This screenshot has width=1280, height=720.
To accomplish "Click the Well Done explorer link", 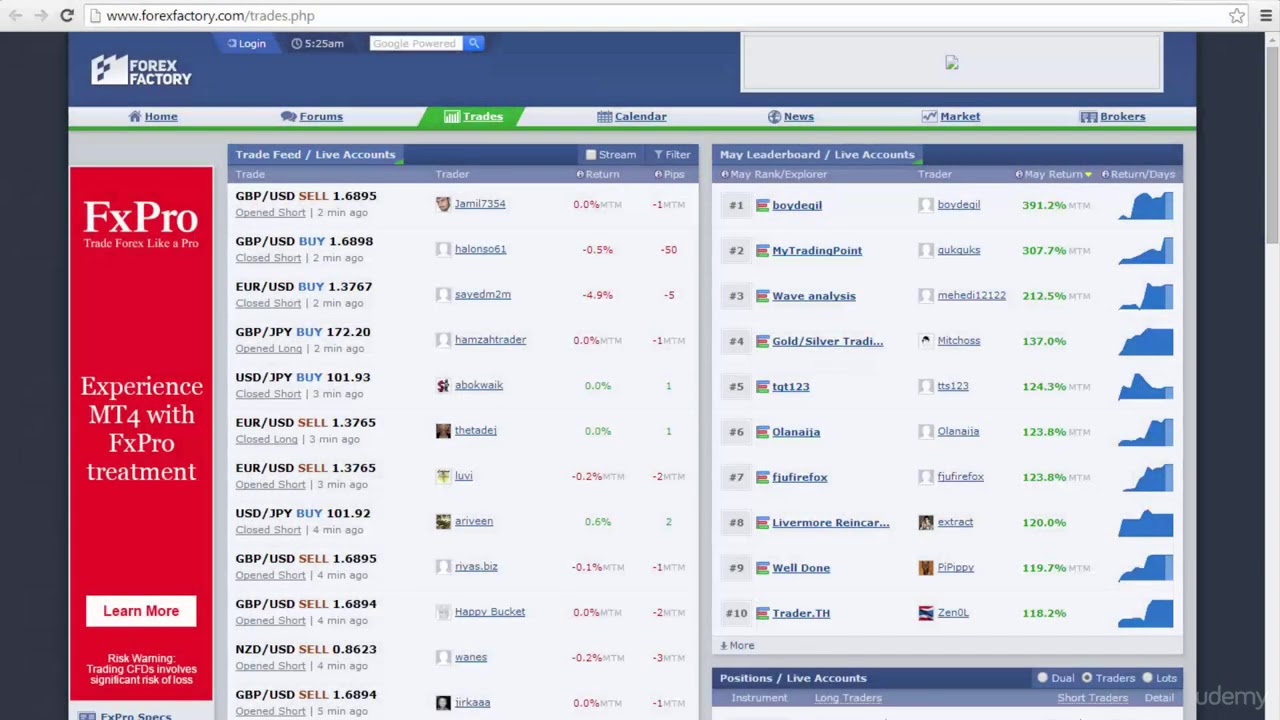I will (x=801, y=568).
